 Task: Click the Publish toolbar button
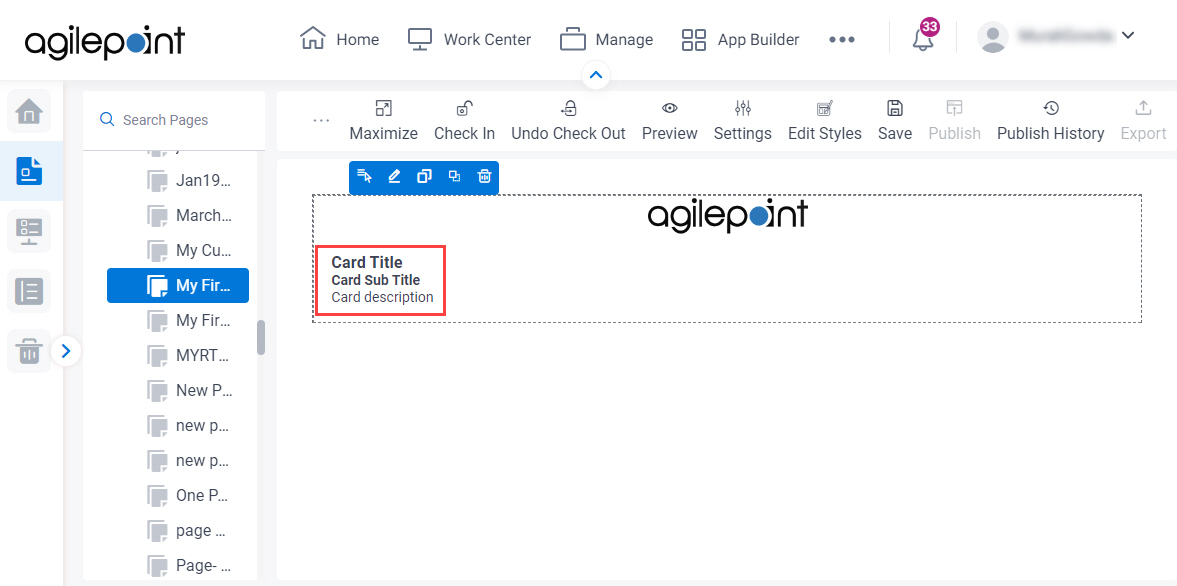click(955, 121)
